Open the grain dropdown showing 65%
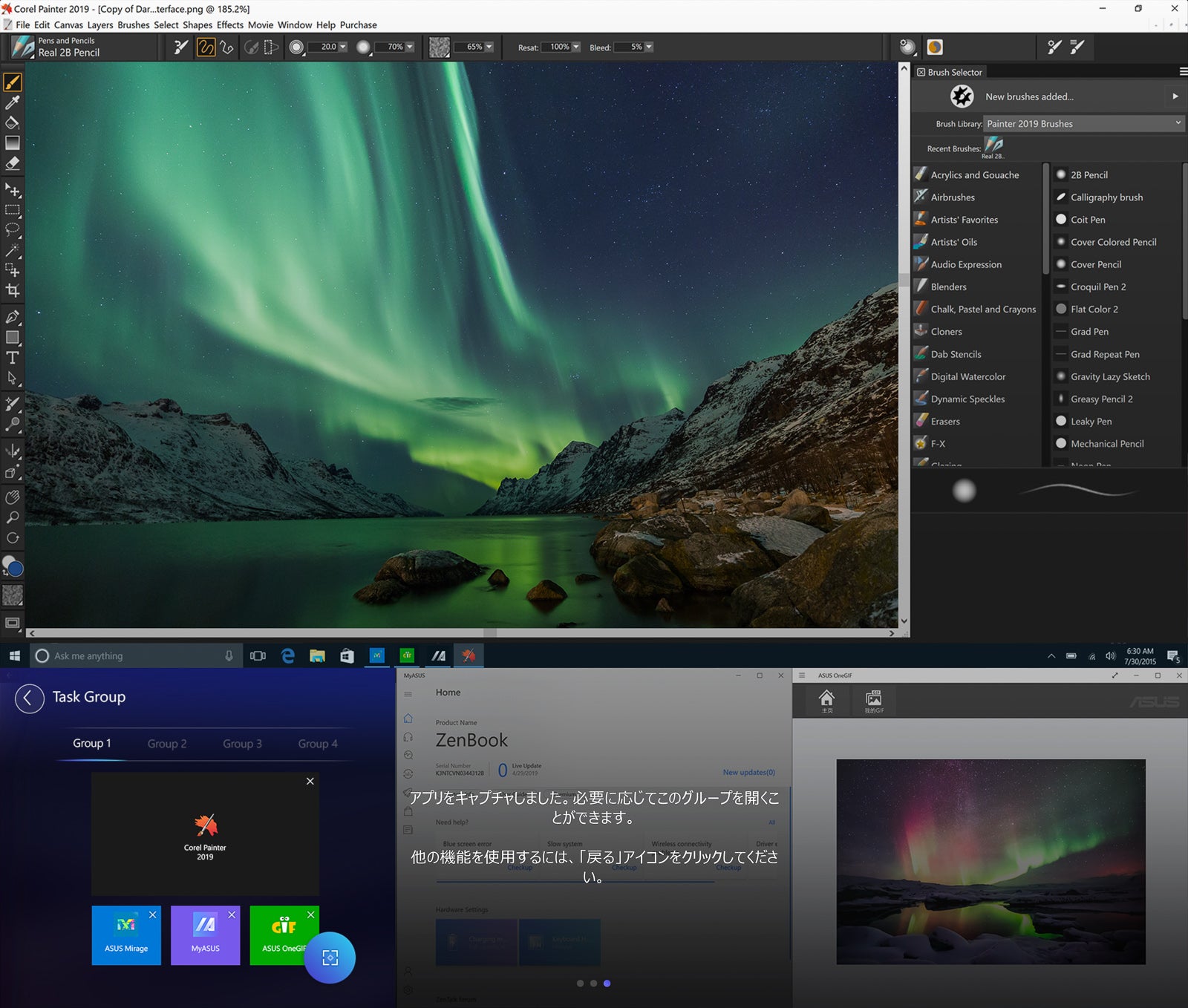Viewport: 1188px width, 1008px height. coord(489,47)
